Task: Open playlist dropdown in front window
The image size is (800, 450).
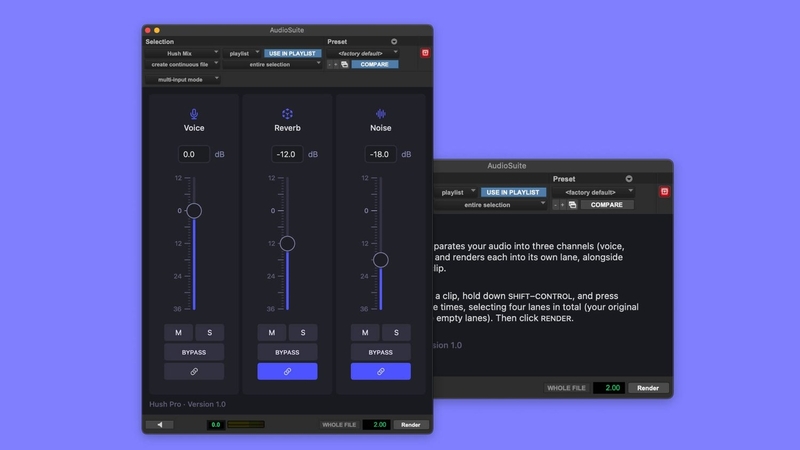Action: coord(242,53)
